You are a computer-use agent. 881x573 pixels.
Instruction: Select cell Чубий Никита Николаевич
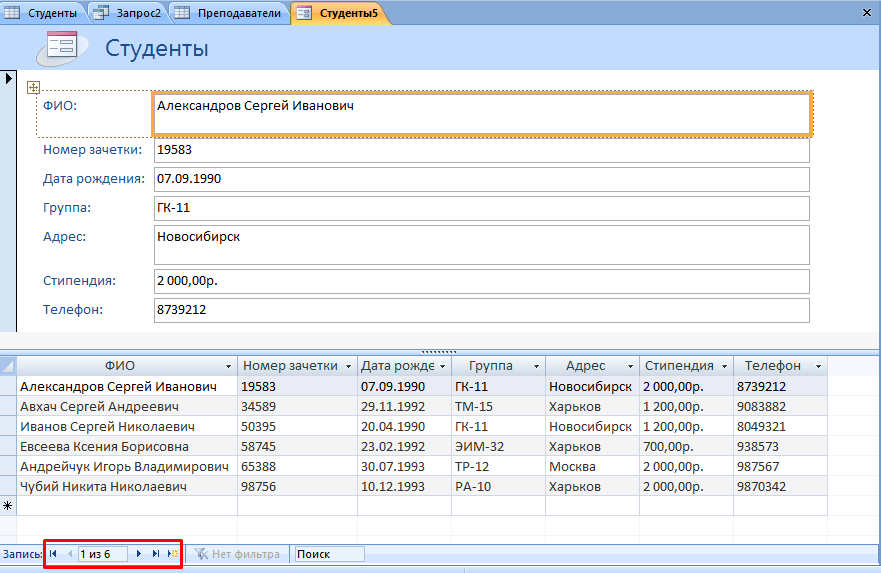click(127, 486)
